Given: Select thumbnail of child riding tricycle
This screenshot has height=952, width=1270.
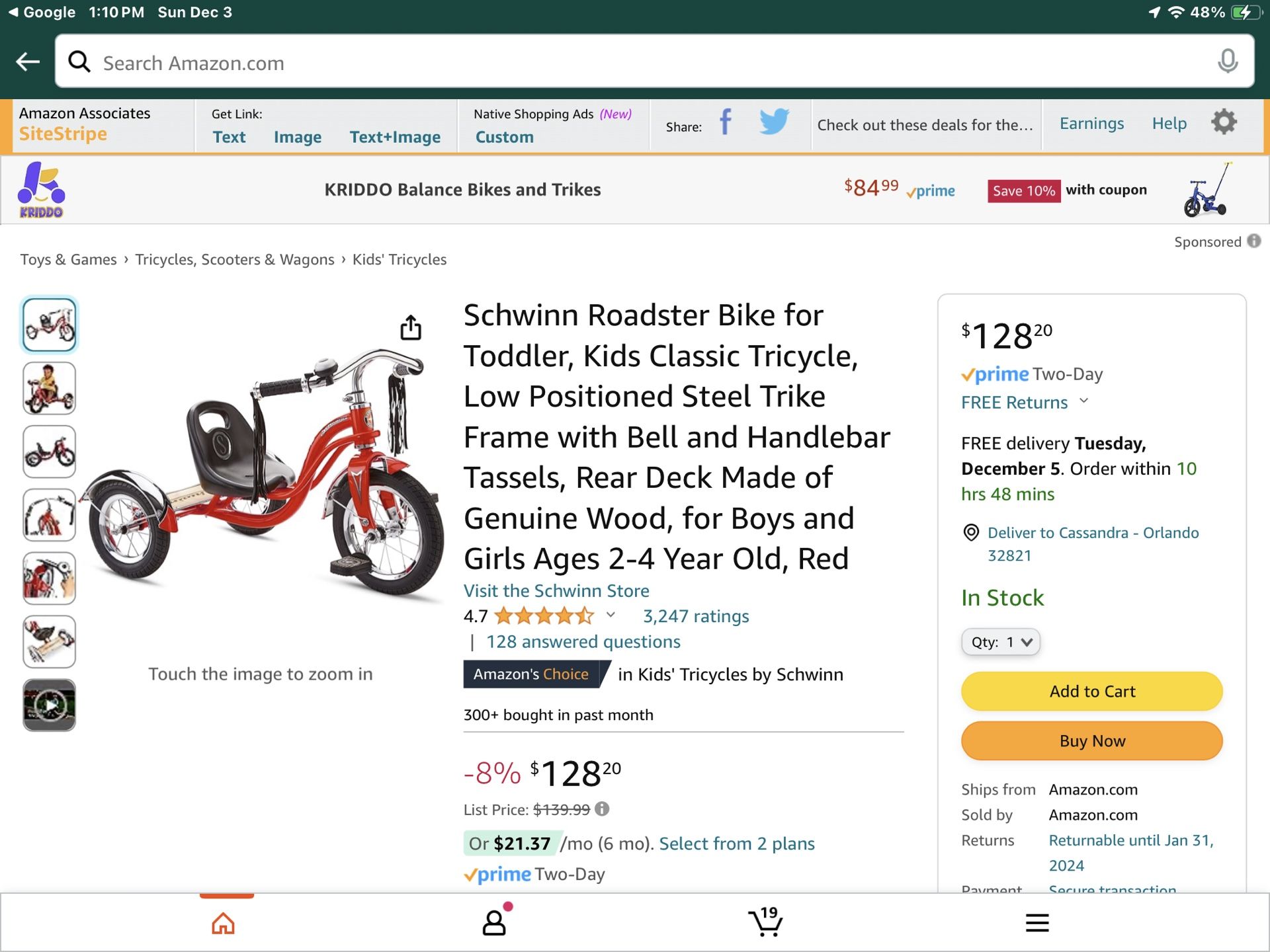Looking at the screenshot, I should pyautogui.click(x=50, y=388).
